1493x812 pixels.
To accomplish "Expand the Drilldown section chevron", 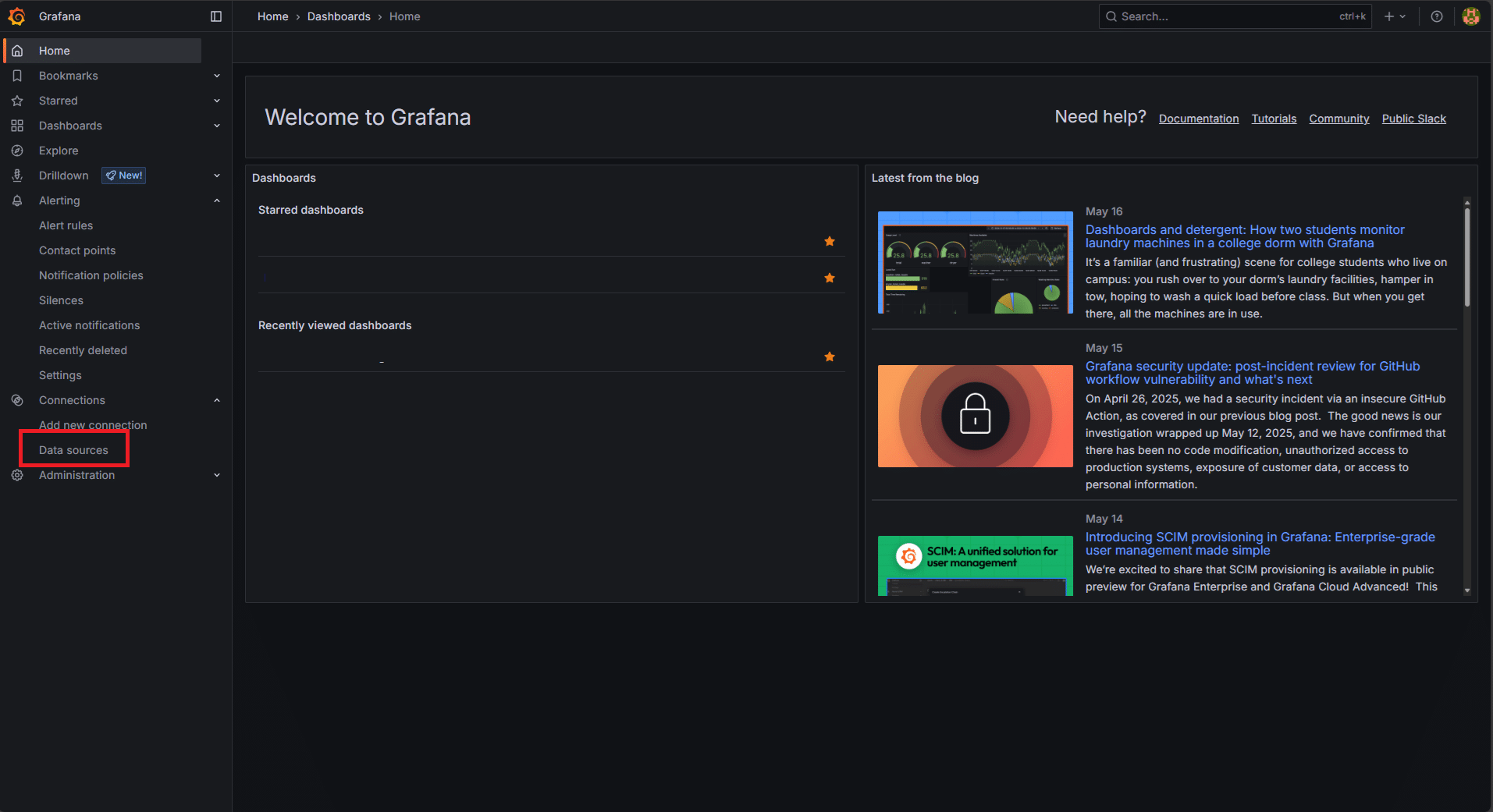I will [217, 176].
